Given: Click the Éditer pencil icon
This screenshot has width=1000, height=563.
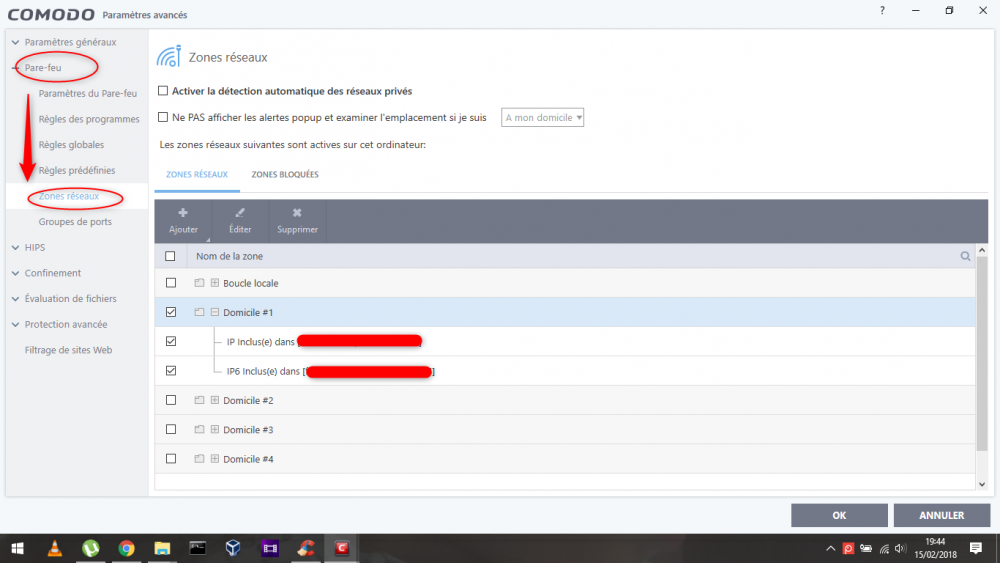Looking at the screenshot, I should point(240,213).
